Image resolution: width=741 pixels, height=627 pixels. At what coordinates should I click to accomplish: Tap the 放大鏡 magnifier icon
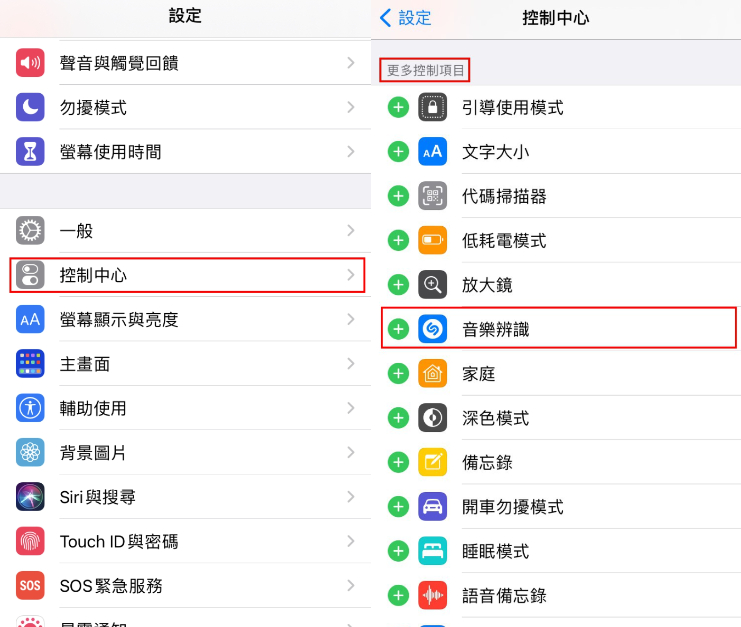tap(432, 284)
